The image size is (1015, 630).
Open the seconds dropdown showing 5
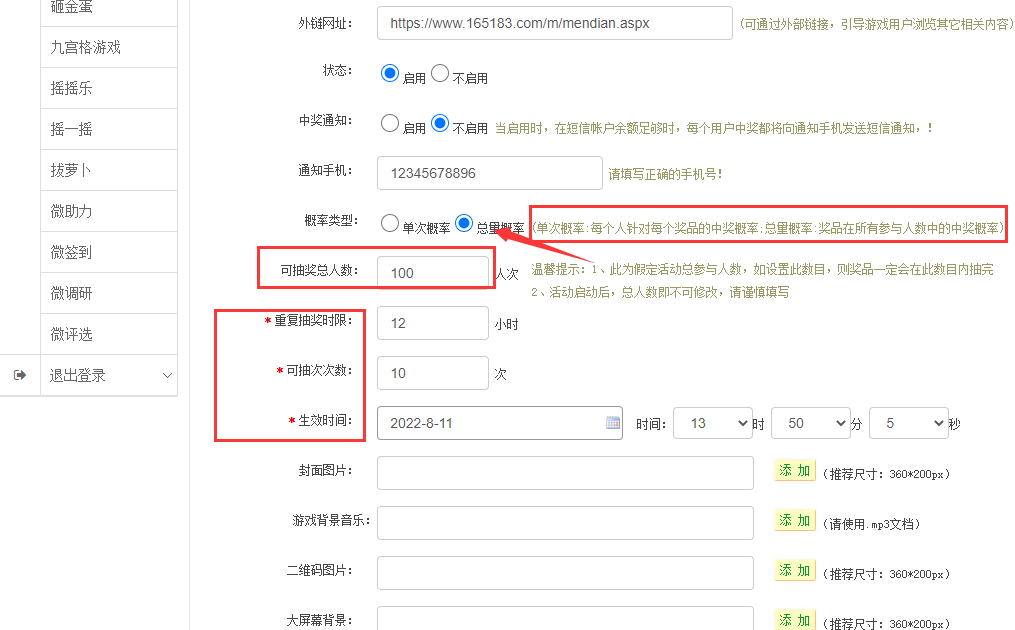pos(907,423)
